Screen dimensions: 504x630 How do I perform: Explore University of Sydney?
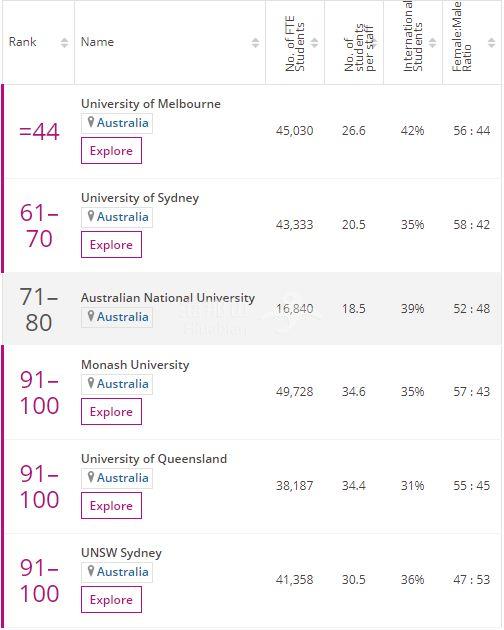(x=111, y=245)
